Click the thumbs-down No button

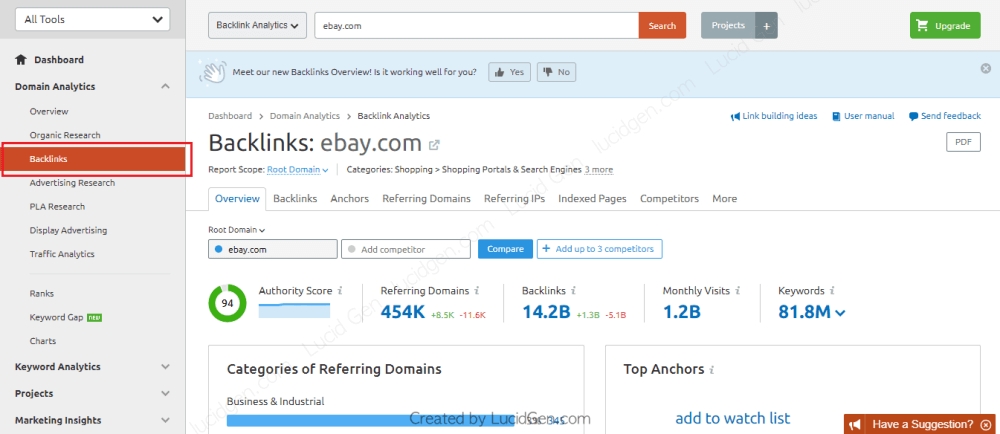coord(556,72)
